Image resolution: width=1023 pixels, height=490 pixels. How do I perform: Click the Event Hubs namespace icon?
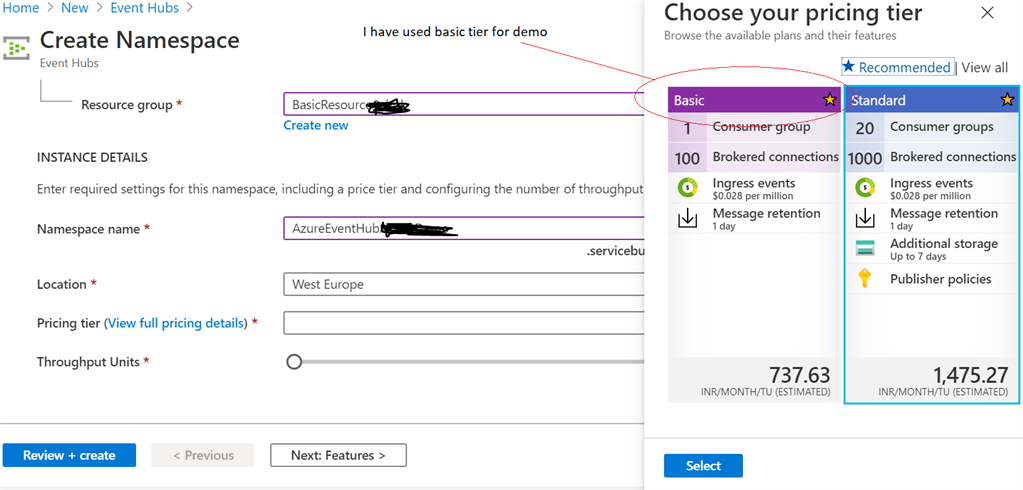pyautogui.click(x=17, y=47)
